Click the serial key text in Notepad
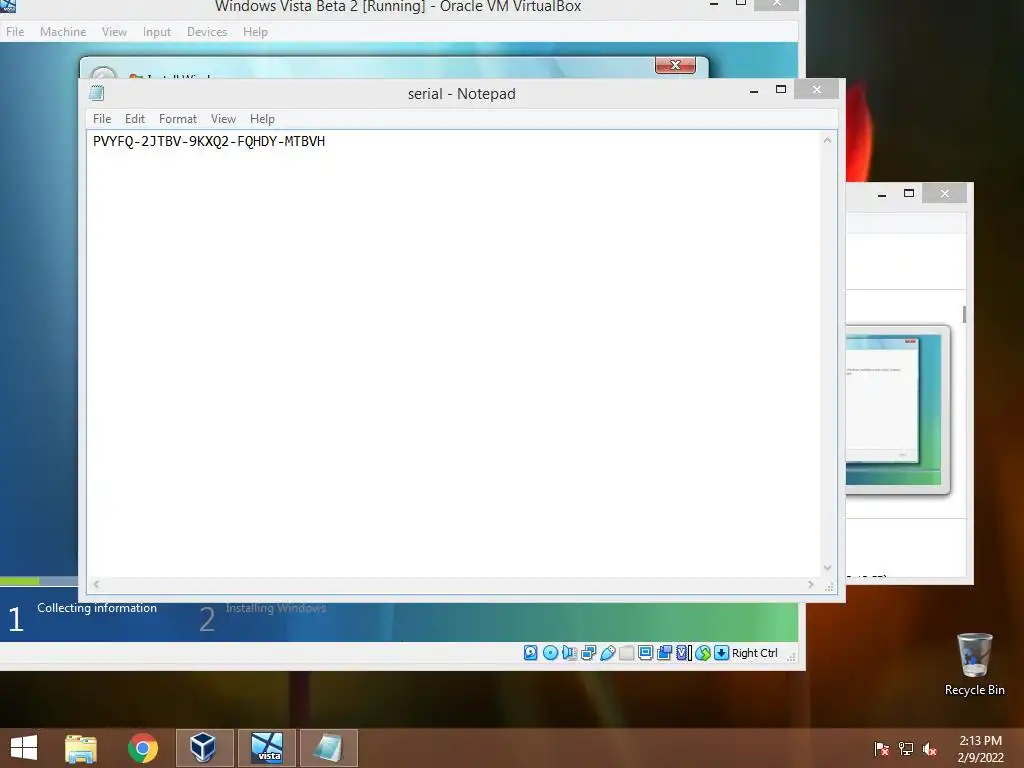This screenshot has width=1024, height=768. click(209, 141)
